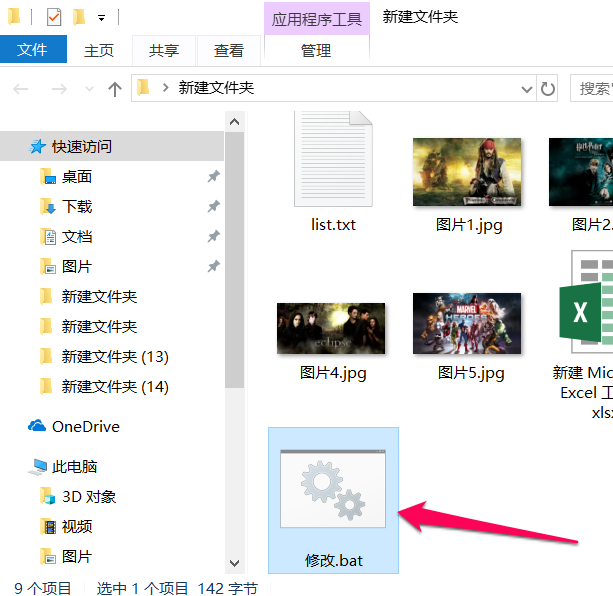Screen dimensions: 613x596
Task: Switch to the 管理 ribbon tab
Action: 316,50
